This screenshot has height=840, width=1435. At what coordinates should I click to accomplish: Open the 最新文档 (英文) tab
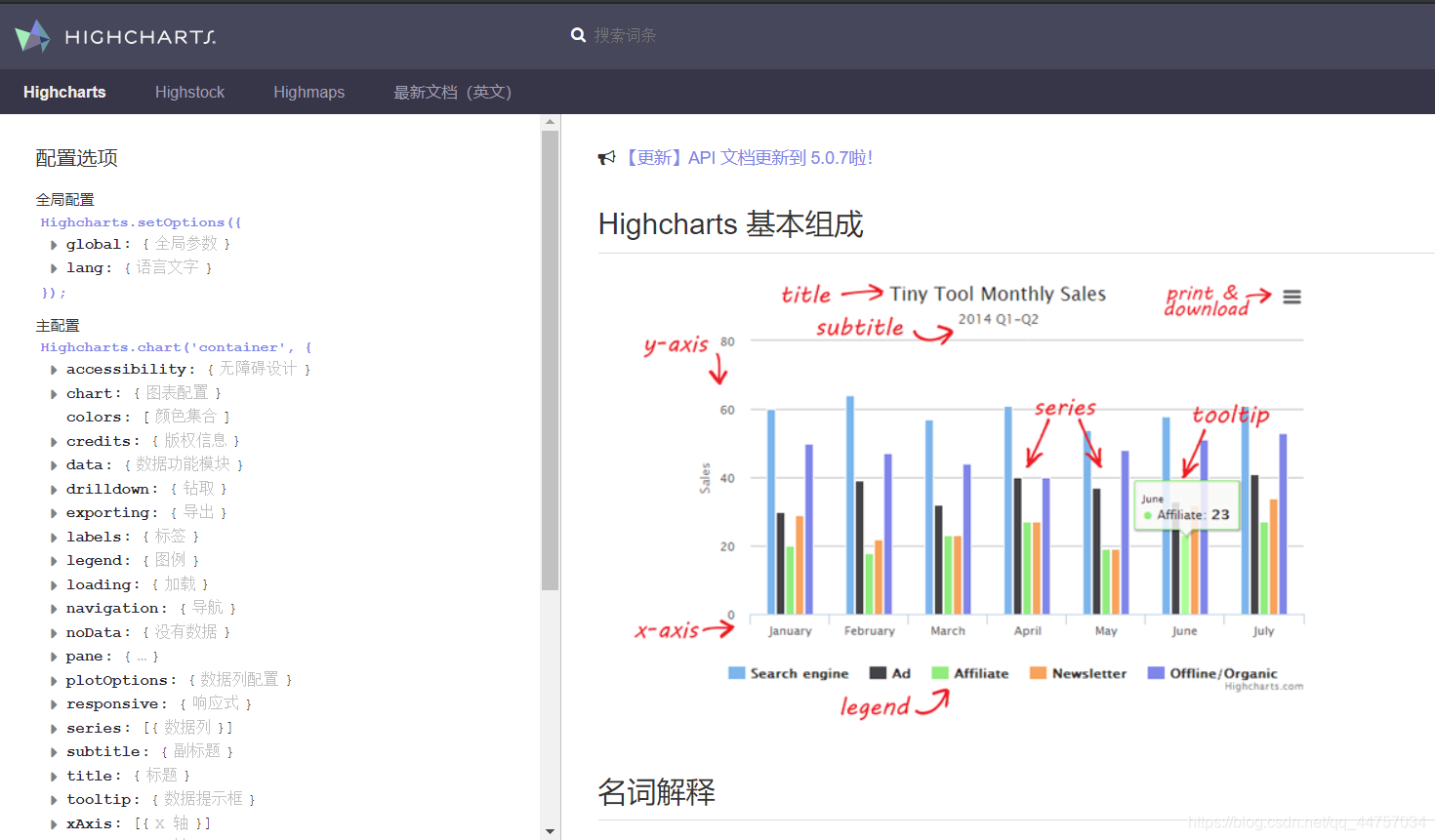pos(452,92)
